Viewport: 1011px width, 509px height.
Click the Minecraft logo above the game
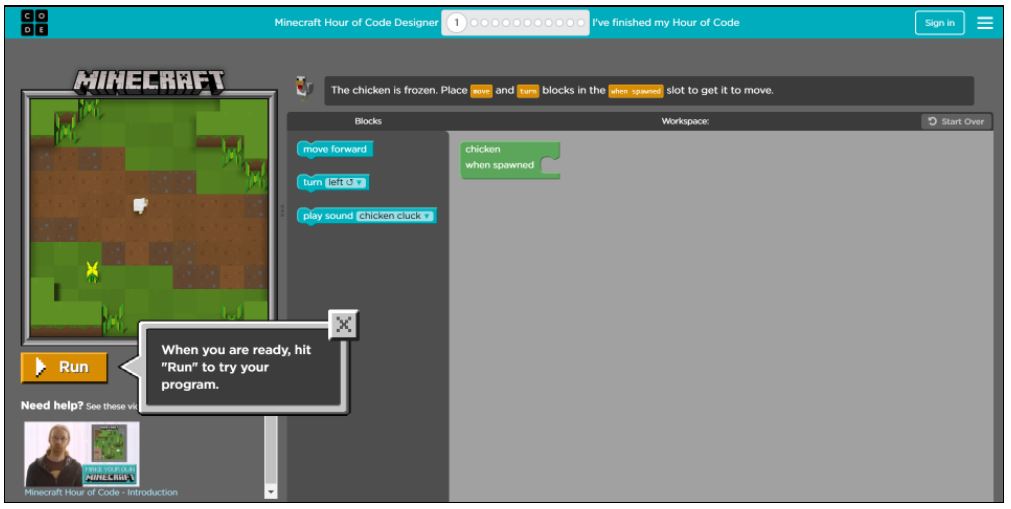point(149,81)
